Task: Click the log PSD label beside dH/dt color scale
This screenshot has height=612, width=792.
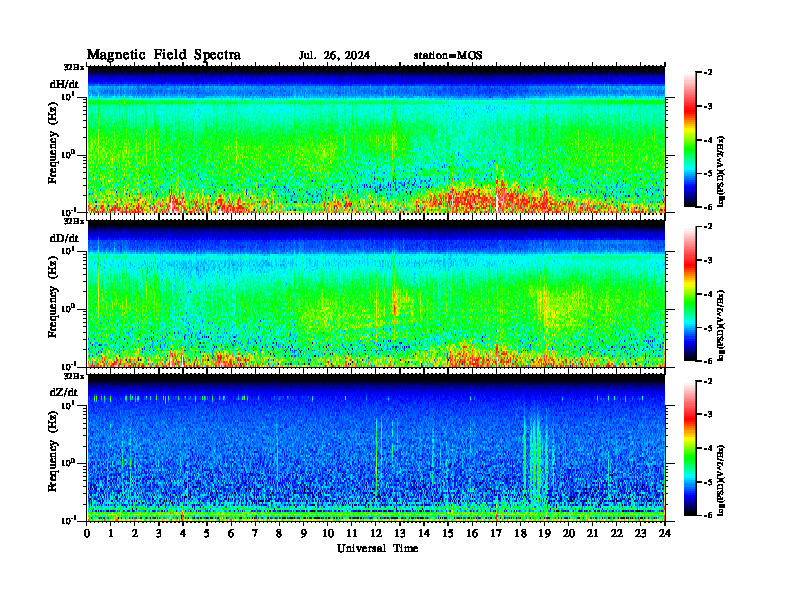Action: pos(722,171)
